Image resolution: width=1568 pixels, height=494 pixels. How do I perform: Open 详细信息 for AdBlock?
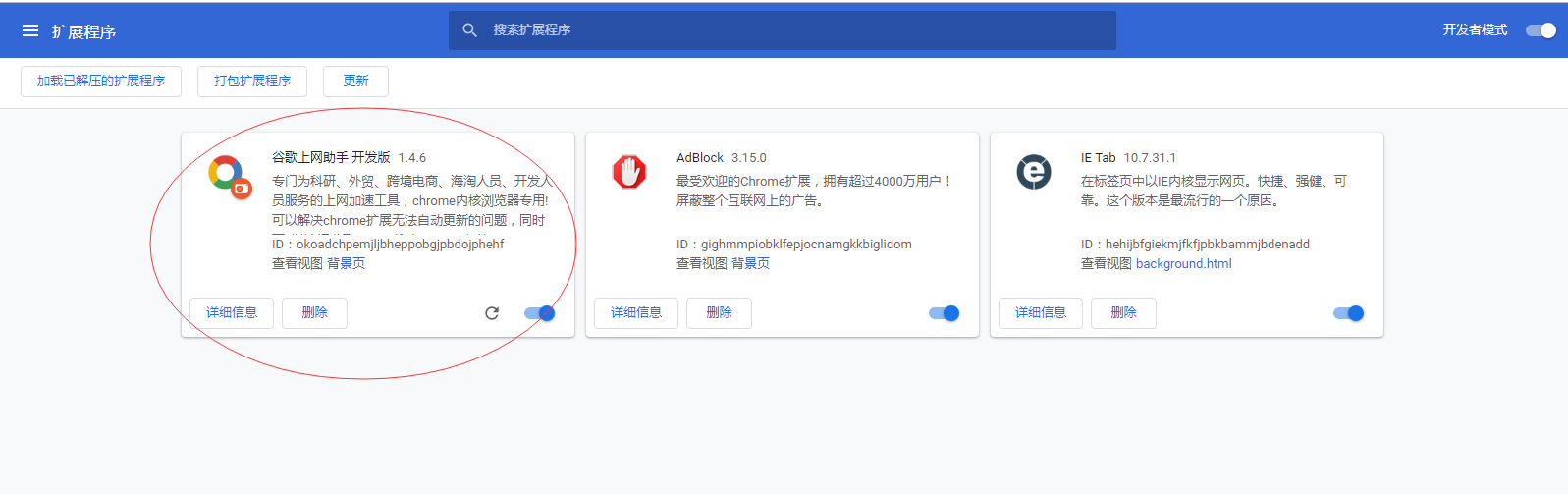click(636, 313)
